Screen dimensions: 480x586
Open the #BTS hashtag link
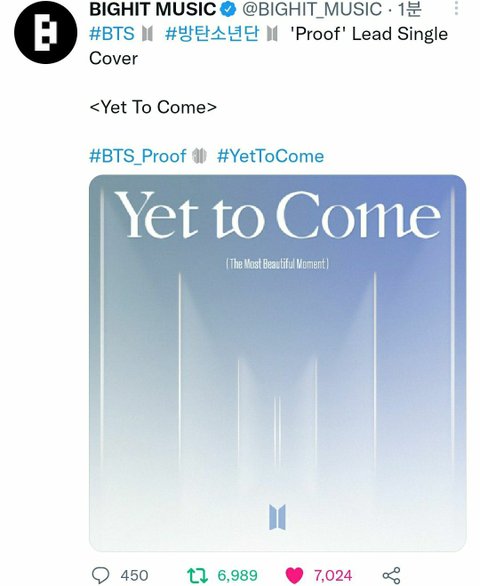(x=112, y=34)
